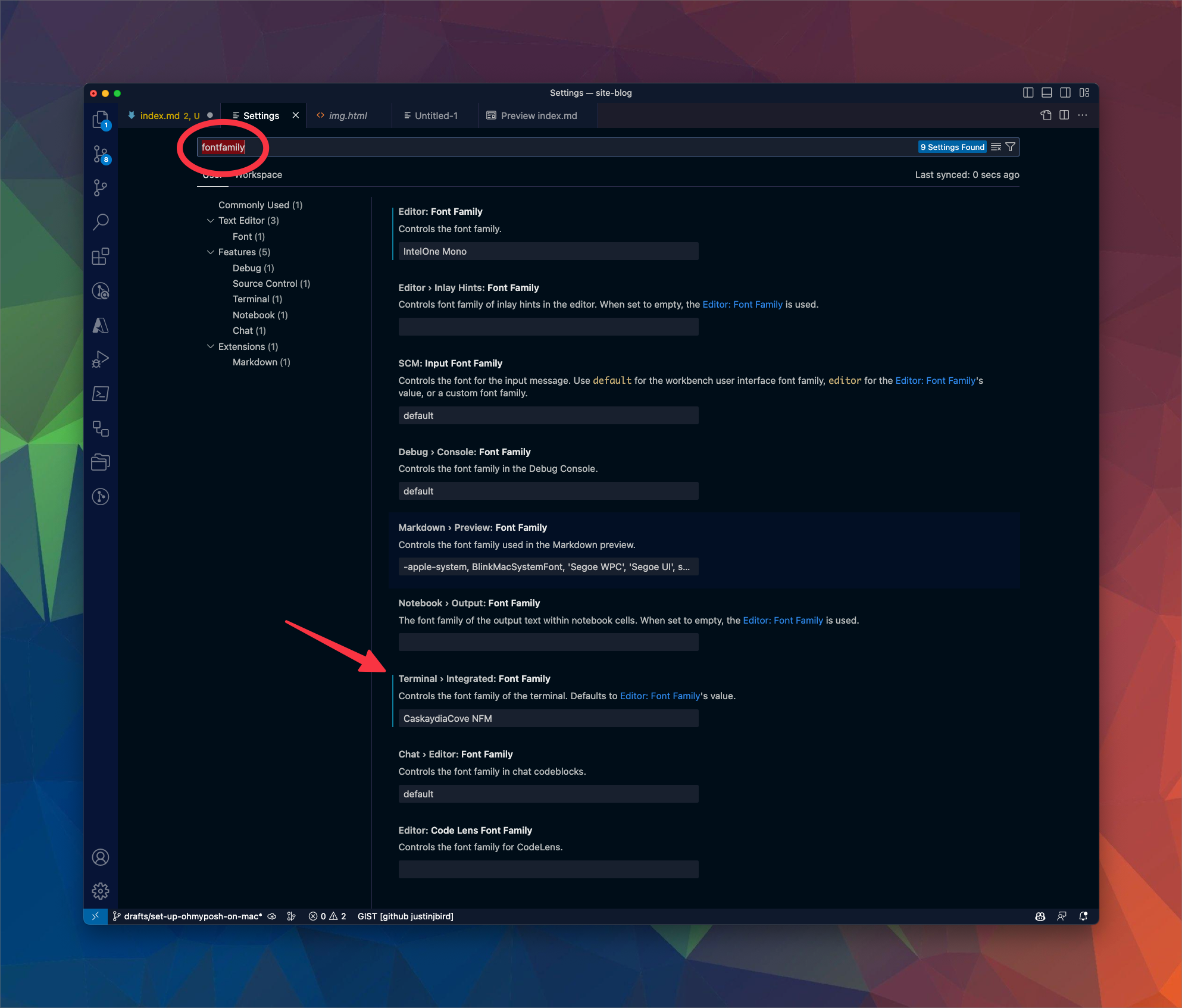Open the Source Control view showing 8 changes
This screenshot has height=1008, width=1182.
tap(101, 154)
